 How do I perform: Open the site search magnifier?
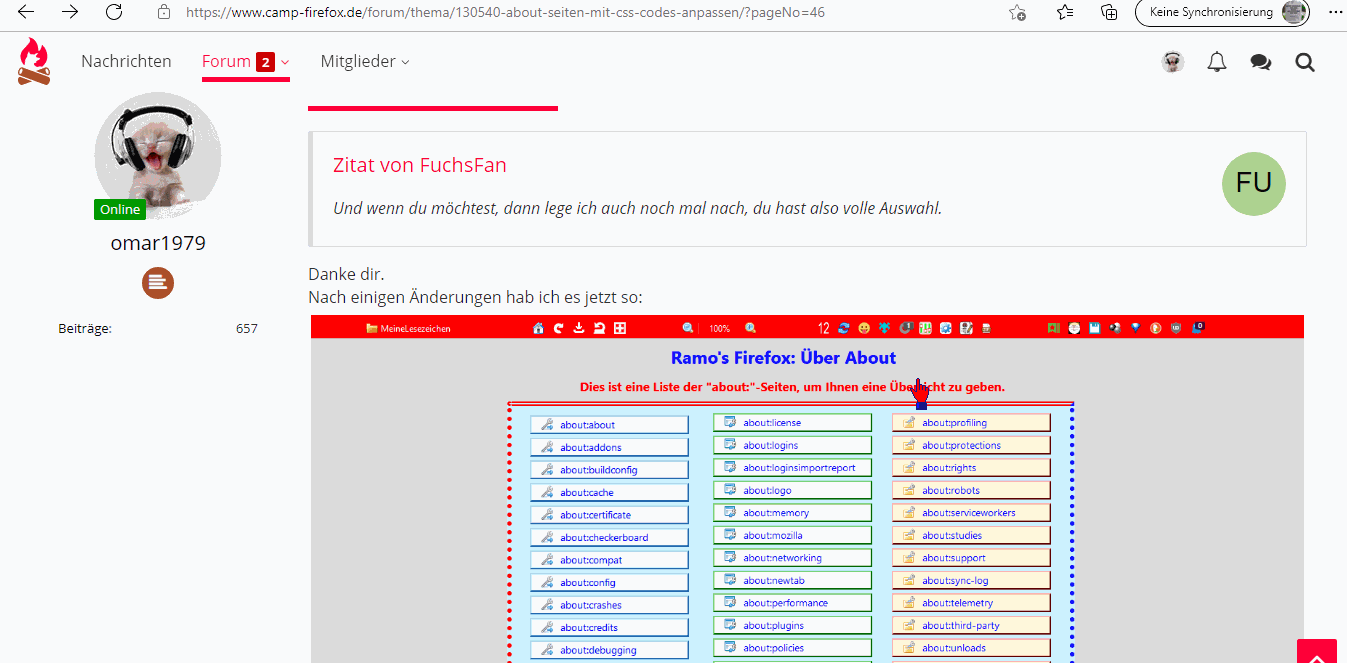[x=1305, y=62]
